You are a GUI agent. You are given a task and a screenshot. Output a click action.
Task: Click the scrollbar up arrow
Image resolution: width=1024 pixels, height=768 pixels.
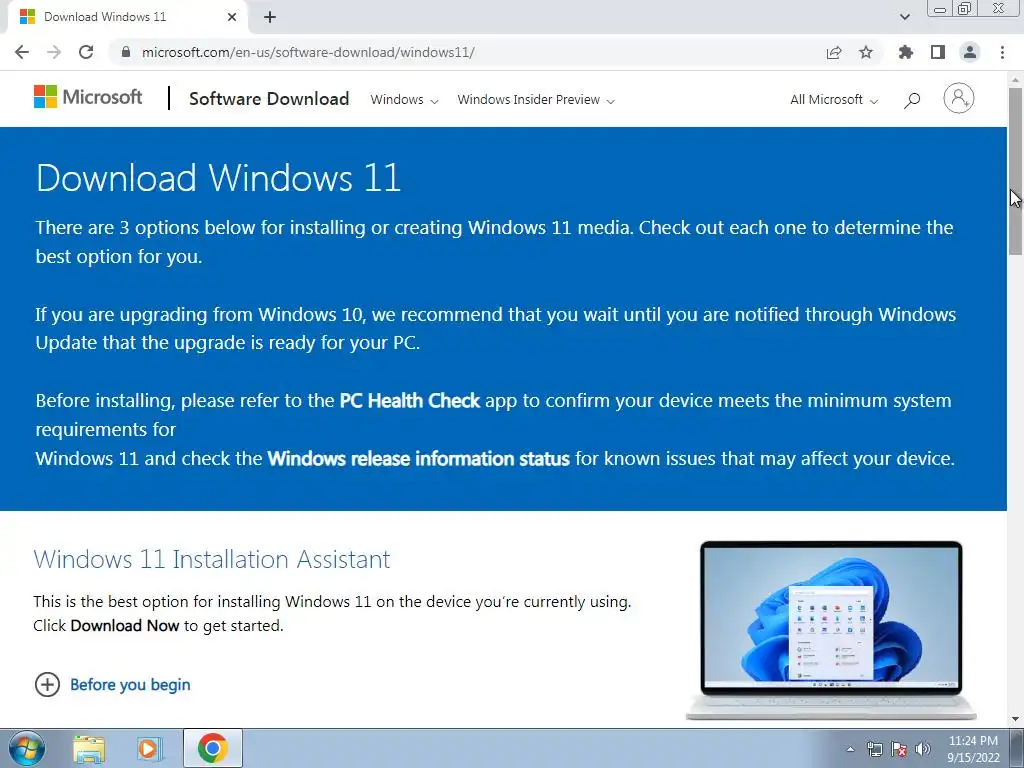1016,80
